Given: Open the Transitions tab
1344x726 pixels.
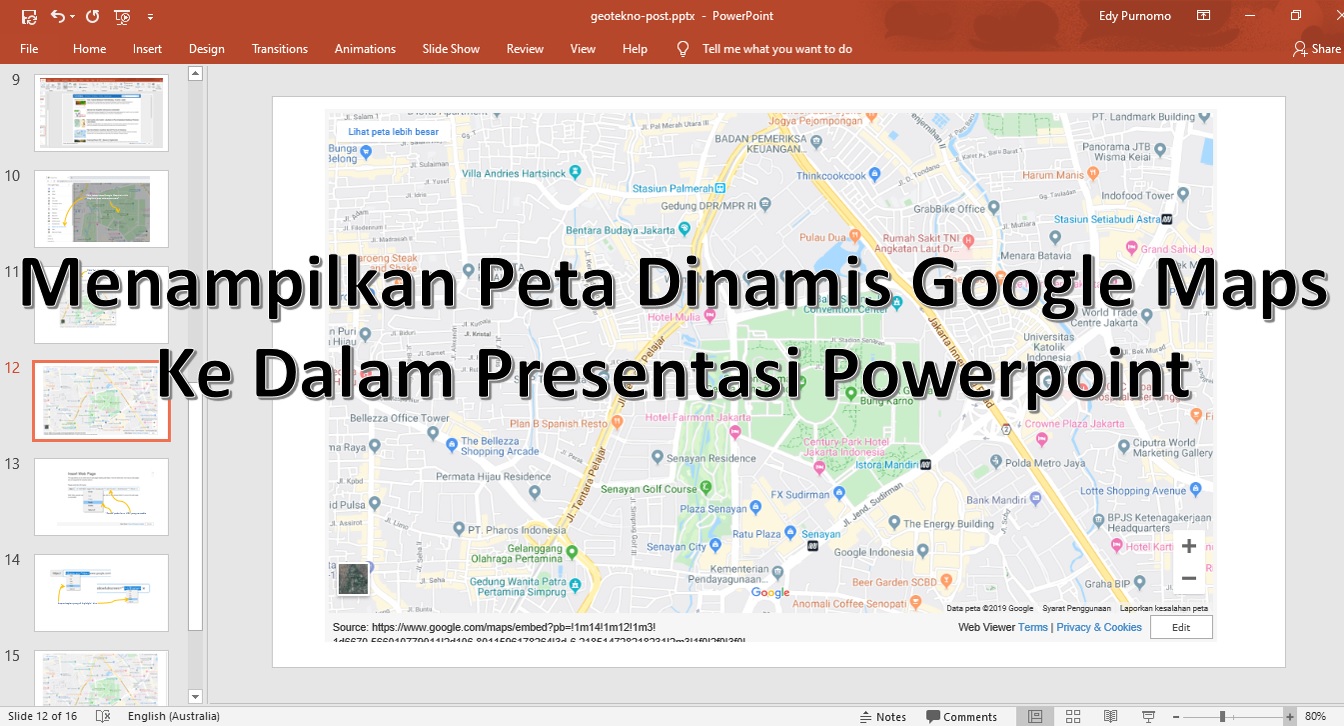Looking at the screenshot, I should [280, 48].
